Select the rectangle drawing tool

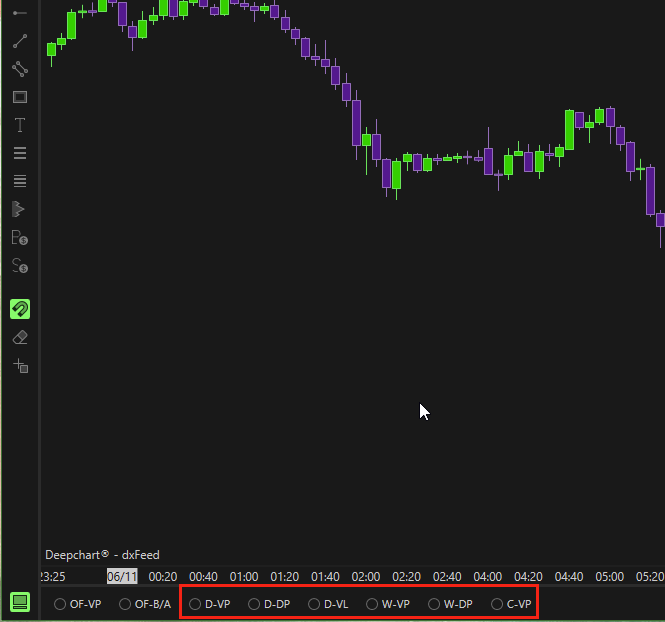pos(20,97)
